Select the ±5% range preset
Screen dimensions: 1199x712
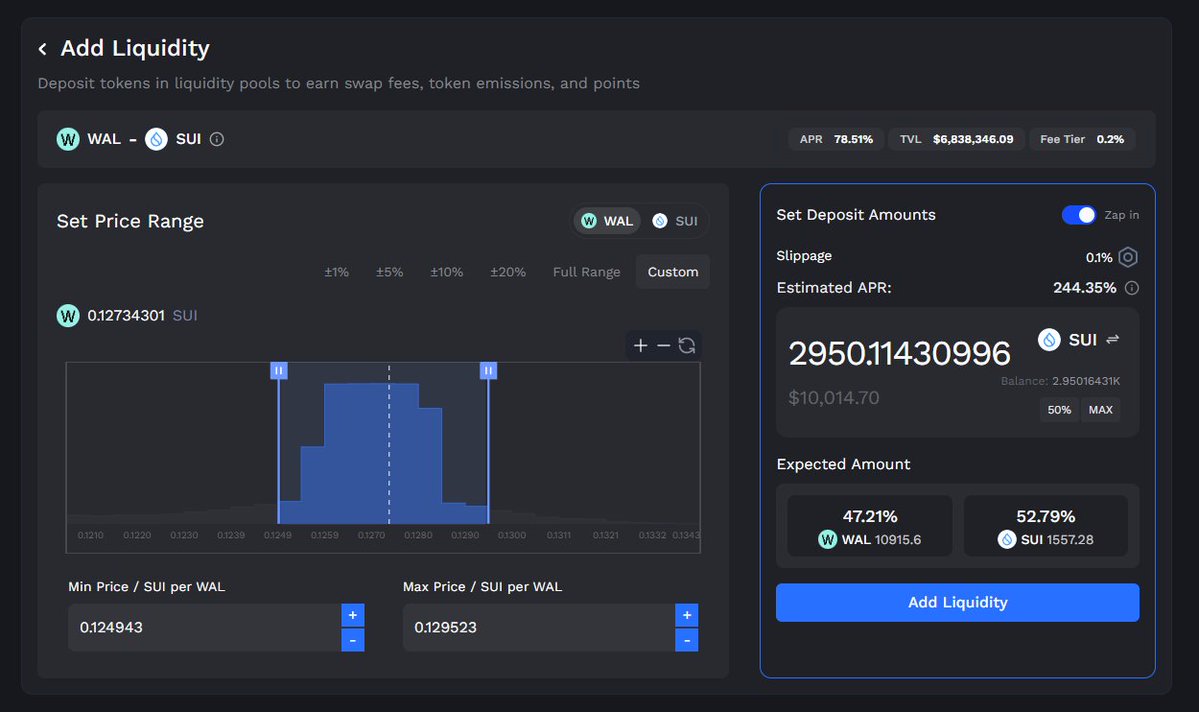pos(389,272)
